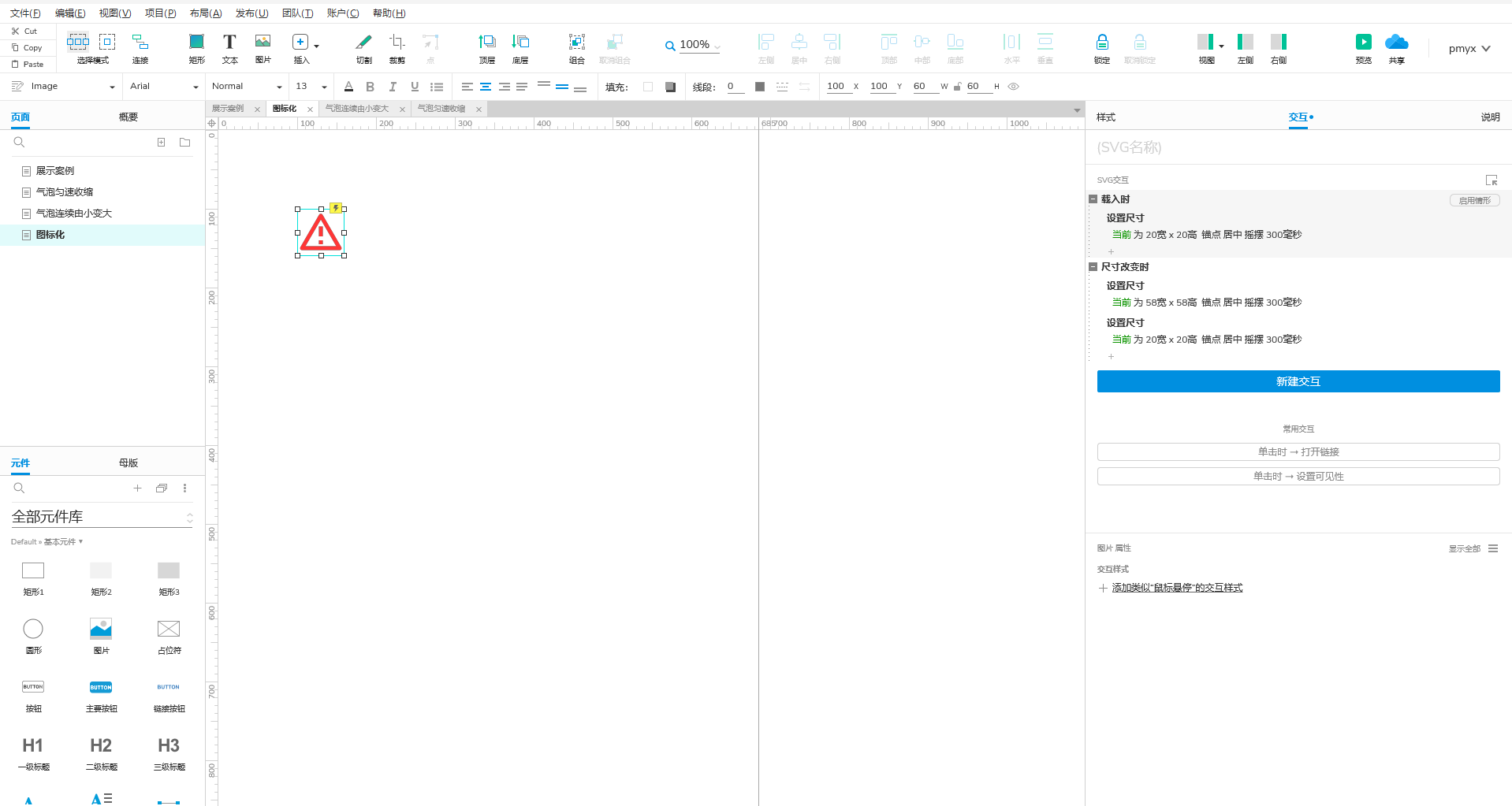
Task: Open the 全部元件库 library selector
Action: tap(102, 517)
